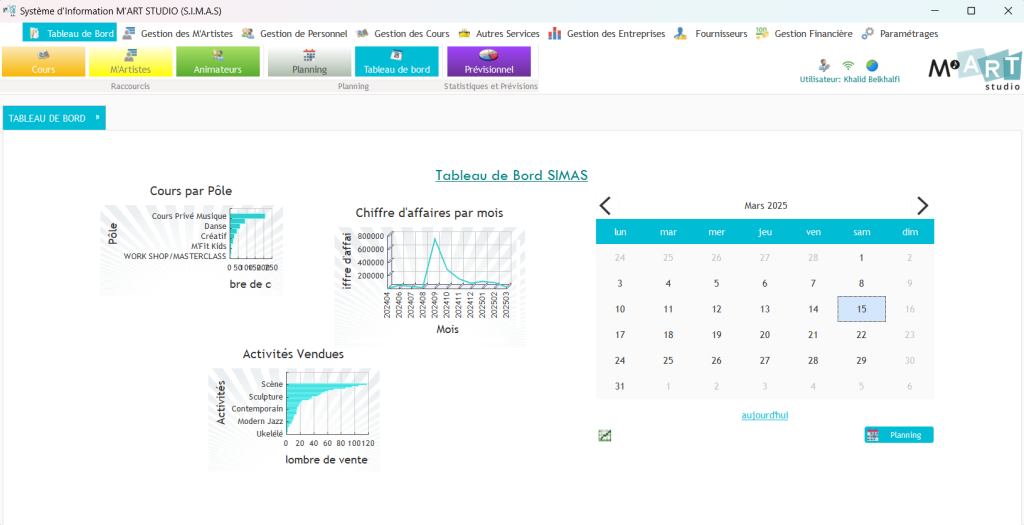The height and width of the screenshot is (525, 1024).
Task: Select March 27 in the calendar
Action: [765, 360]
